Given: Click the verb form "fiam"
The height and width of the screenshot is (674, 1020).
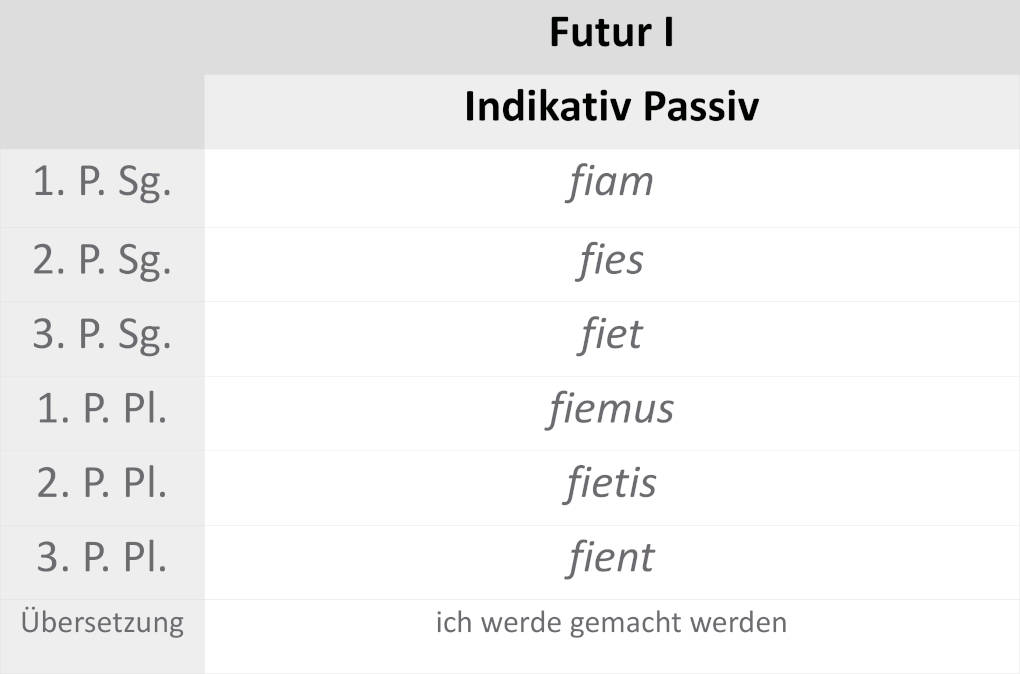Looking at the screenshot, I should click(x=610, y=184).
